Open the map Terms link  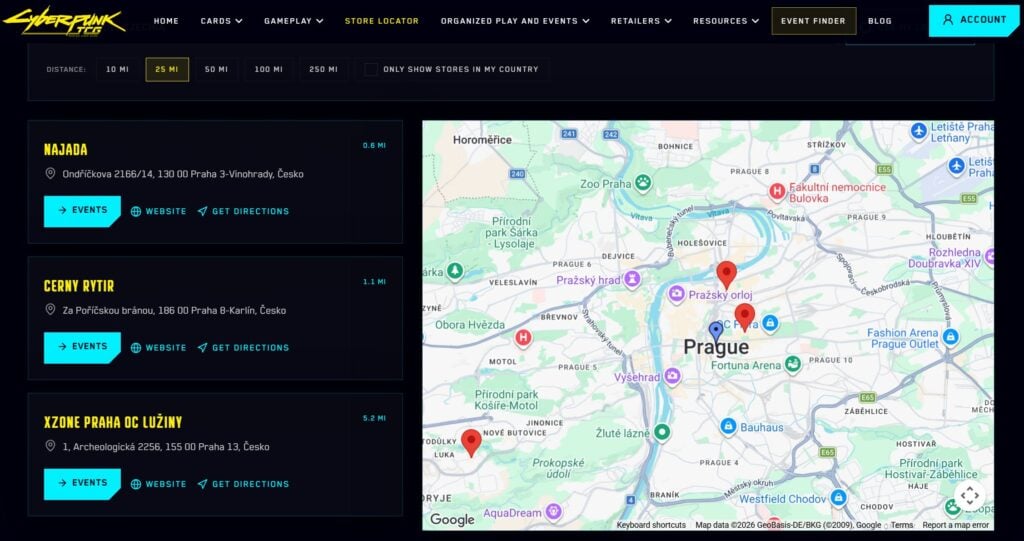pyautogui.click(x=902, y=525)
